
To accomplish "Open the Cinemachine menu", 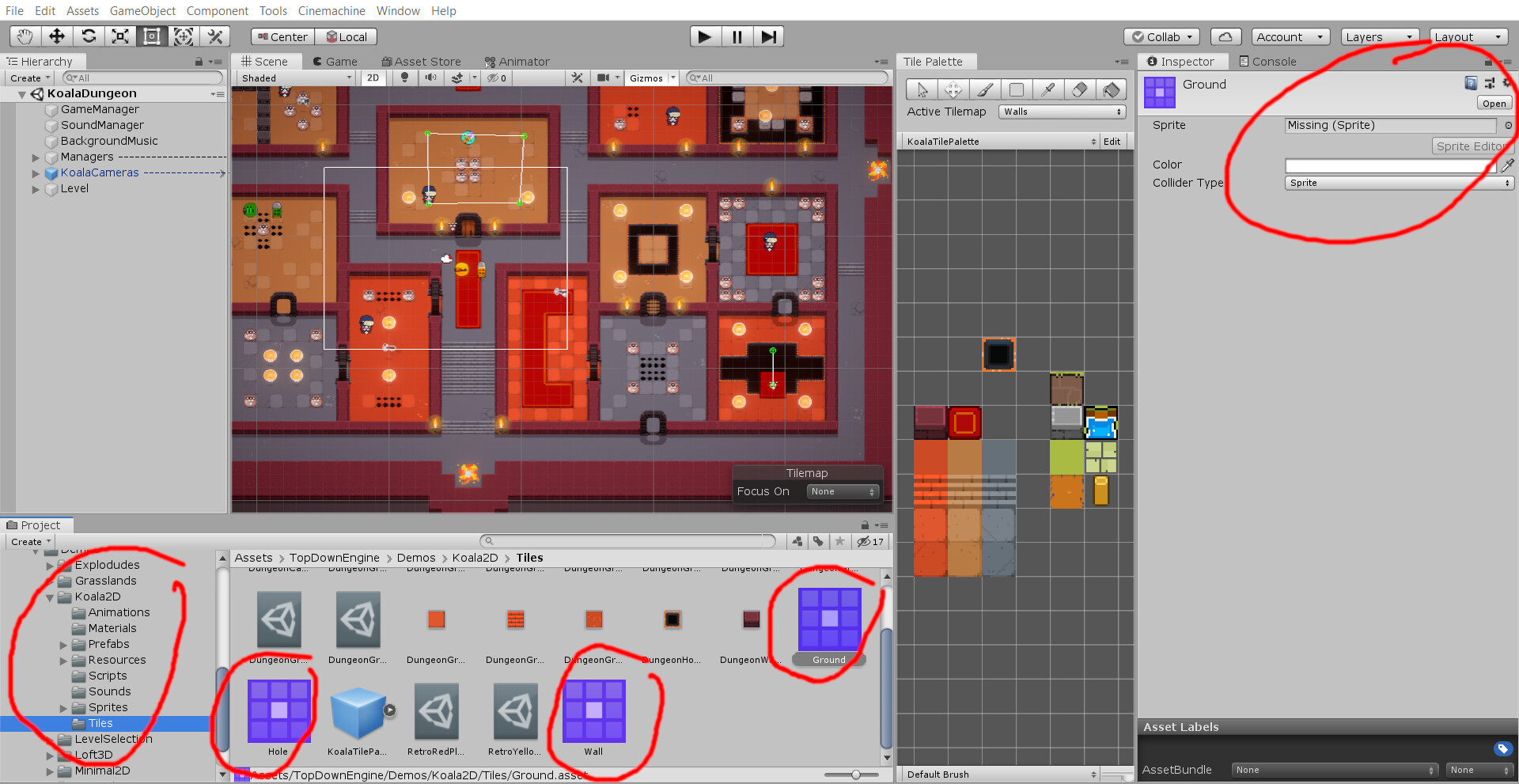I will pos(331,10).
